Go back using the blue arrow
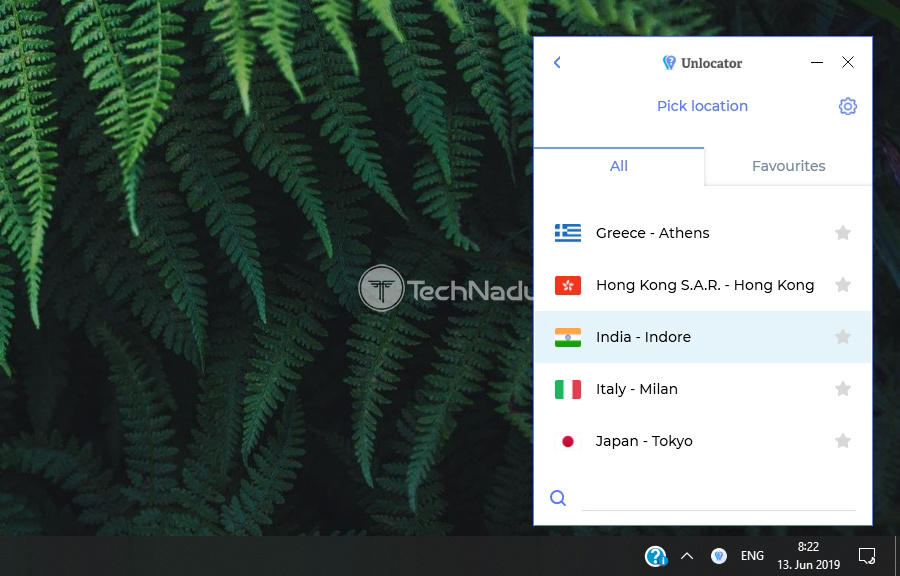The width and height of the screenshot is (900, 576). pos(557,63)
